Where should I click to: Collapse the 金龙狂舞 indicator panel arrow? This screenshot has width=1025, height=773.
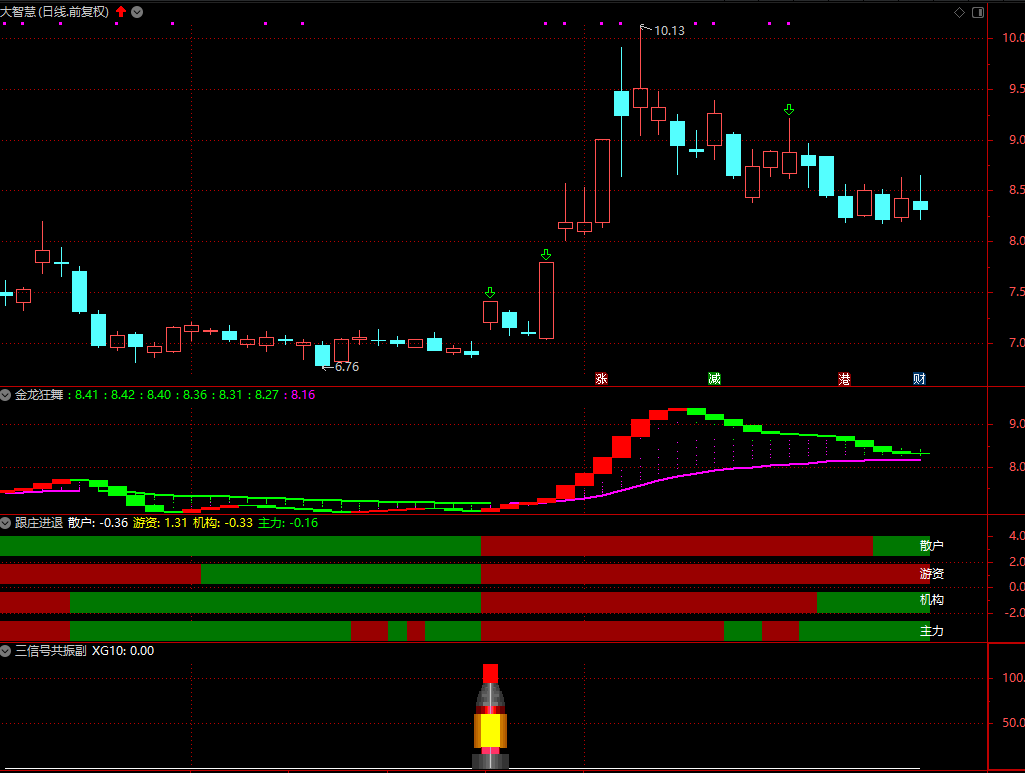[x=6, y=395]
